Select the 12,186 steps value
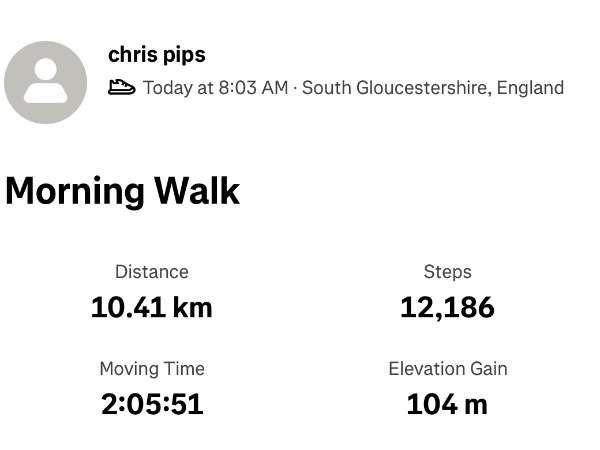Viewport: 600px width, 450px height. [x=447, y=307]
